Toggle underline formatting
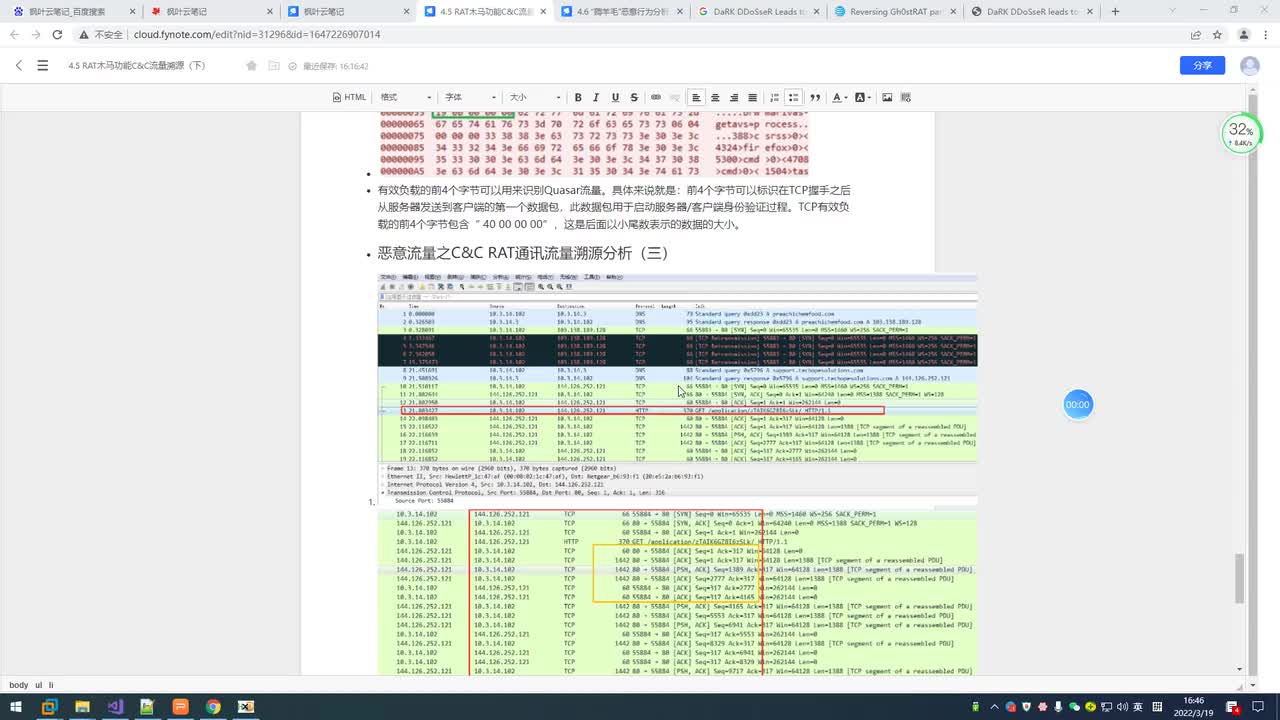 pos(615,97)
